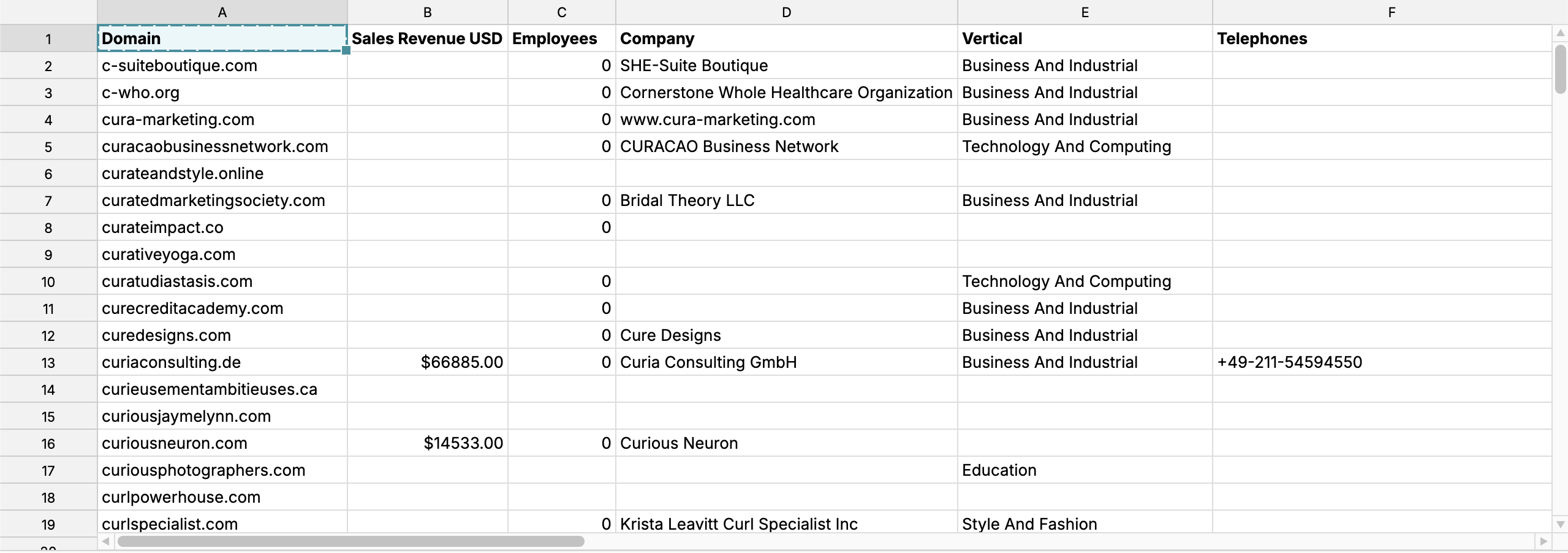Select the Krista Leavitt Curl Specialist Inc cell
The height and width of the screenshot is (553, 1568).
(x=787, y=523)
